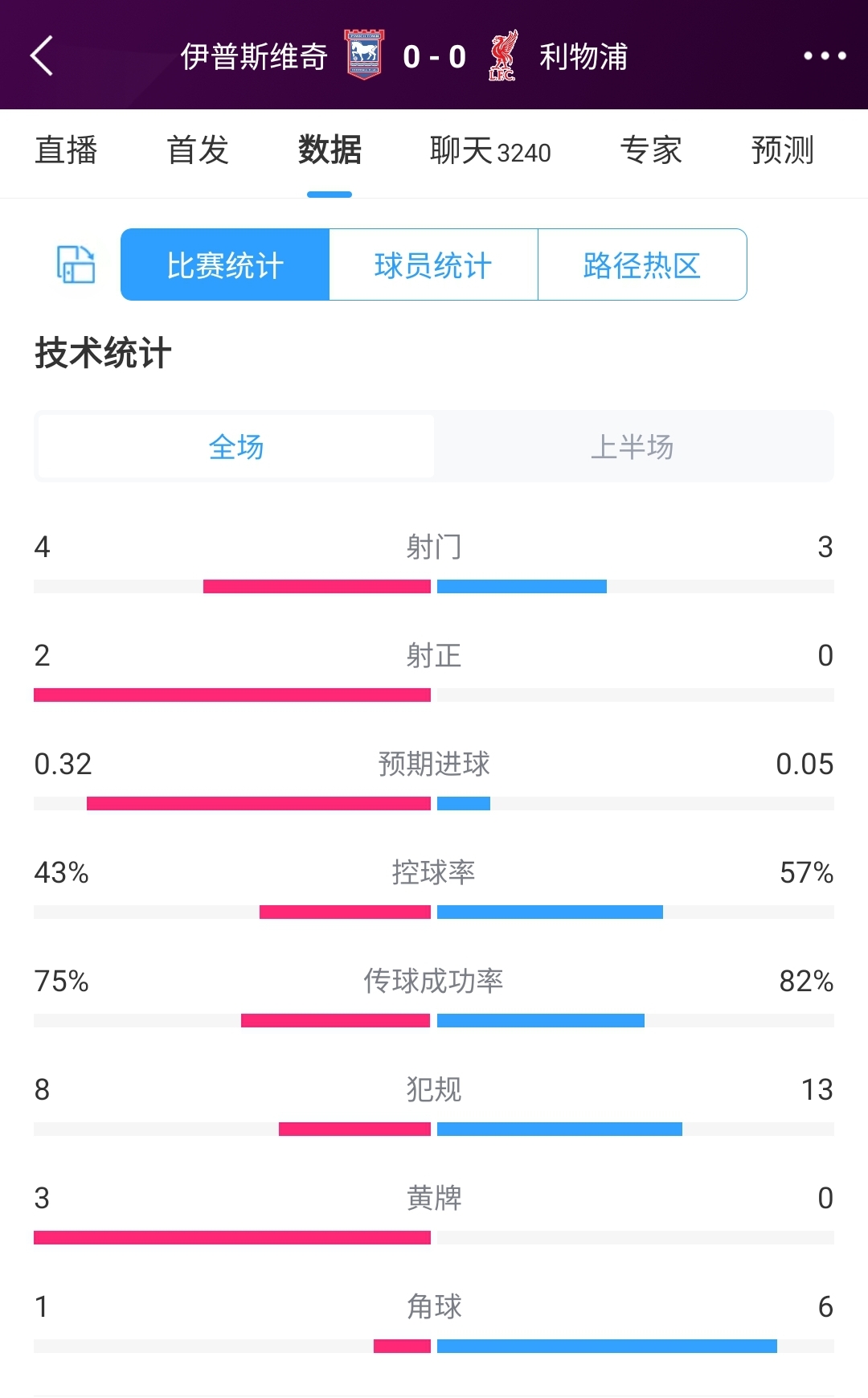The image size is (868, 1398).
Task: Tap the 控球率 possession bar
Action: pos(434,912)
